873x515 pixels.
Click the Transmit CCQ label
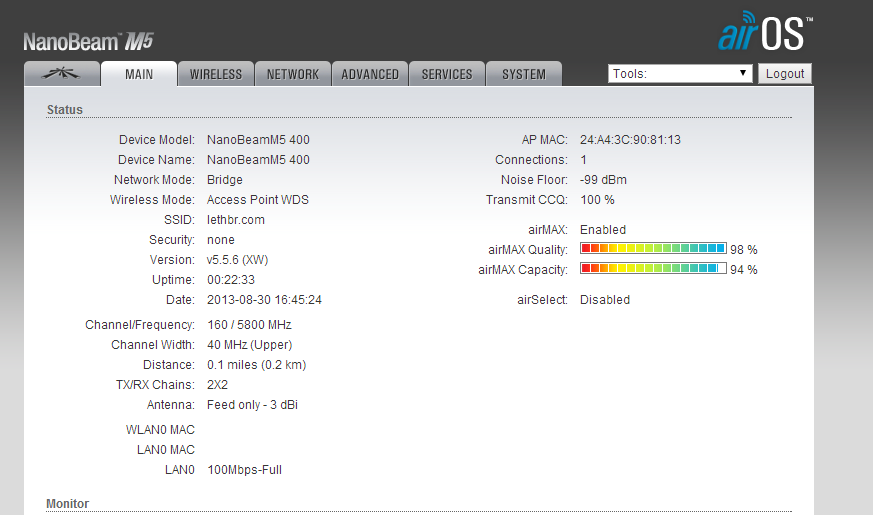tap(527, 200)
